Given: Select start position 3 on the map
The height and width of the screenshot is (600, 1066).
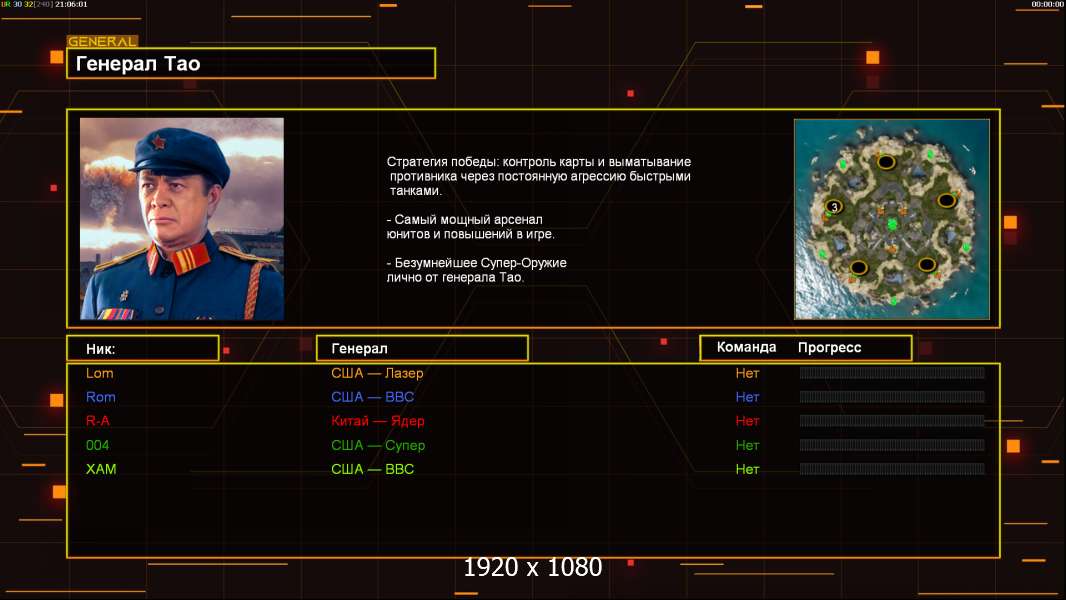Looking at the screenshot, I should pyautogui.click(x=833, y=207).
